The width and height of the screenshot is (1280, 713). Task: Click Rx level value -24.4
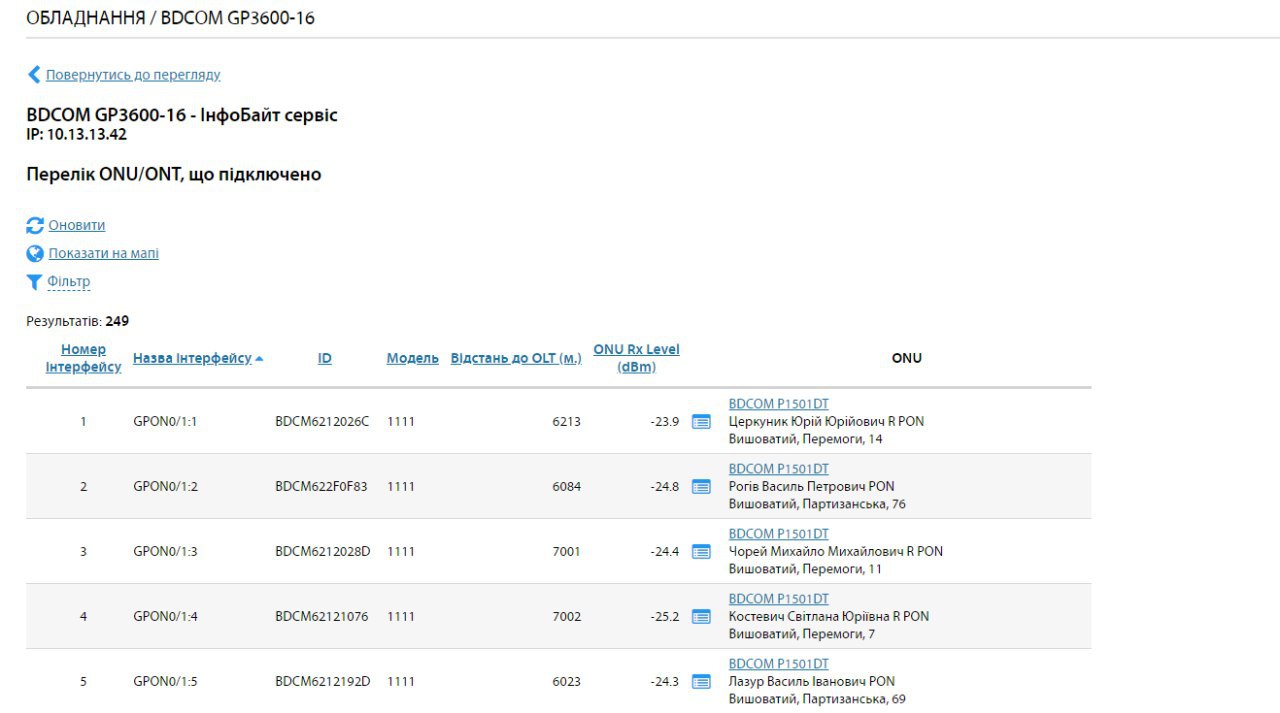[x=664, y=552]
